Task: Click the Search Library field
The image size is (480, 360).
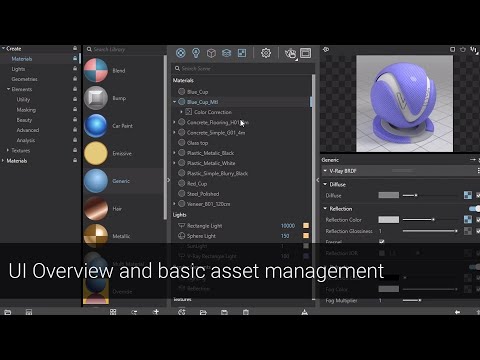Action: 124,49
